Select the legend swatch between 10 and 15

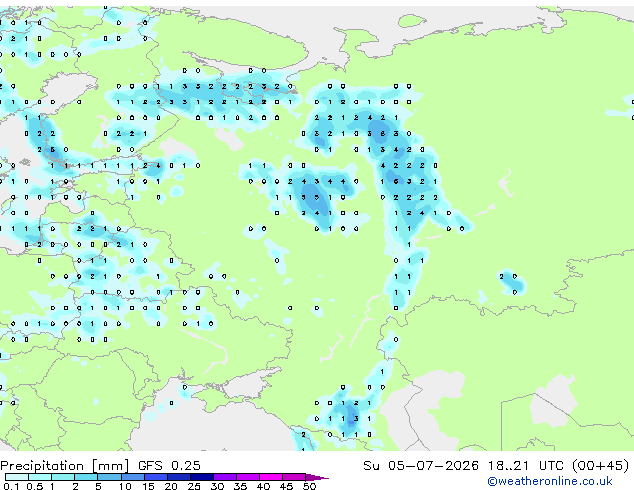coord(132,477)
